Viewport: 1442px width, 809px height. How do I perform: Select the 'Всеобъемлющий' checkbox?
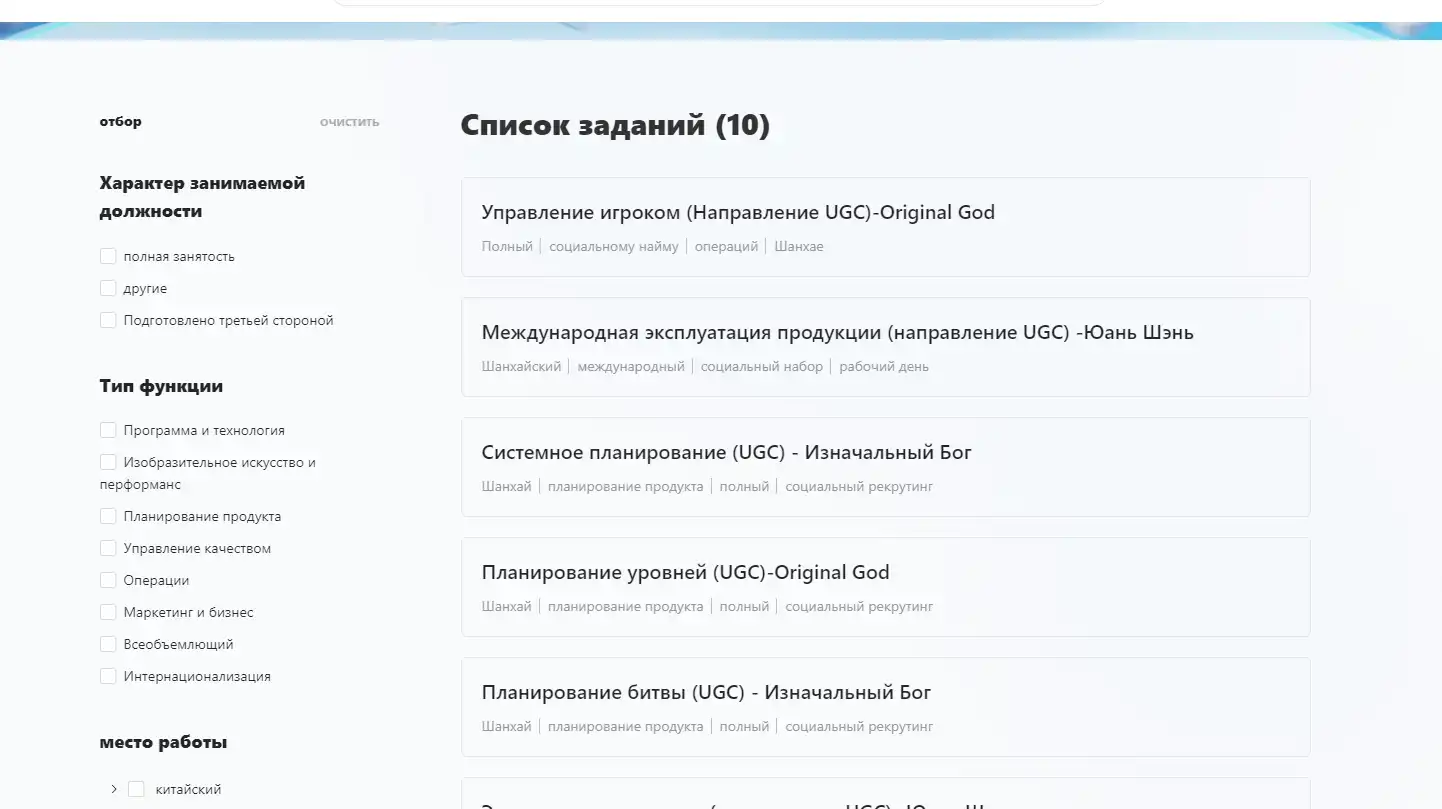coord(108,645)
